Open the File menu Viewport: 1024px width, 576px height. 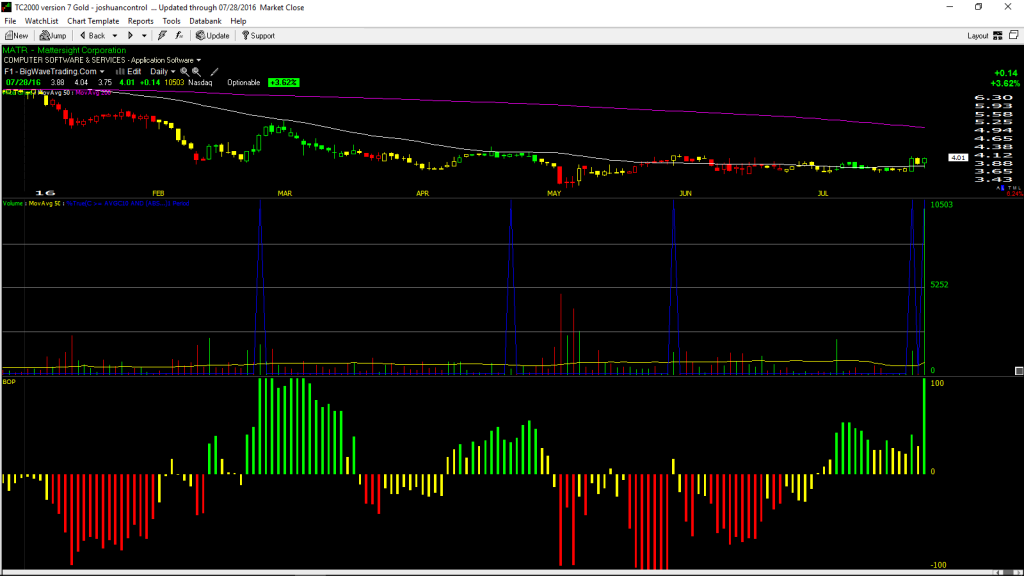pyautogui.click(x=10, y=21)
